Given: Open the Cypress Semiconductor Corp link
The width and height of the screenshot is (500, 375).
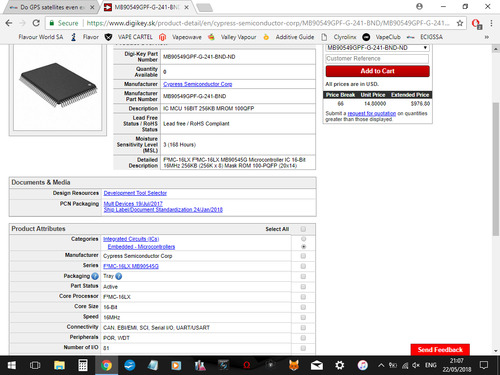Looking at the screenshot, I should click(197, 84).
